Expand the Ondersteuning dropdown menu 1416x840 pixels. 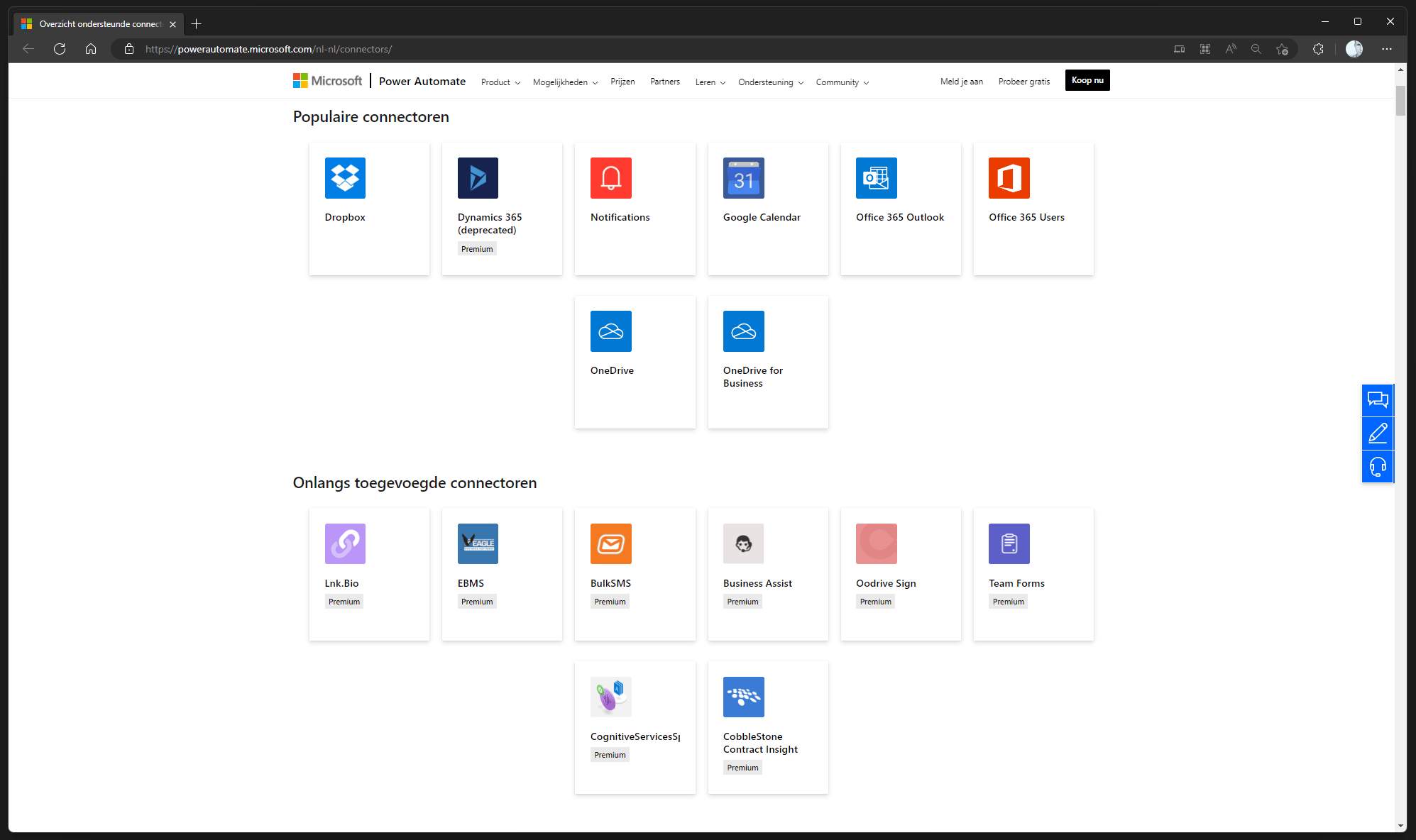click(771, 82)
